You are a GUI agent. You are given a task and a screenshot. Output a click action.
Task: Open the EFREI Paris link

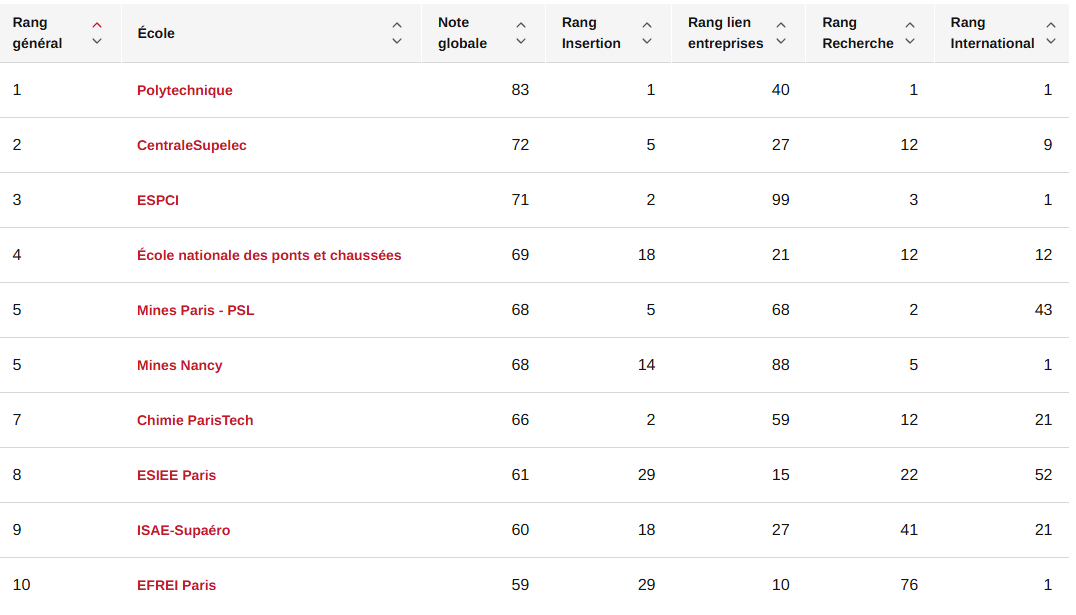click(x=176, y=585)
